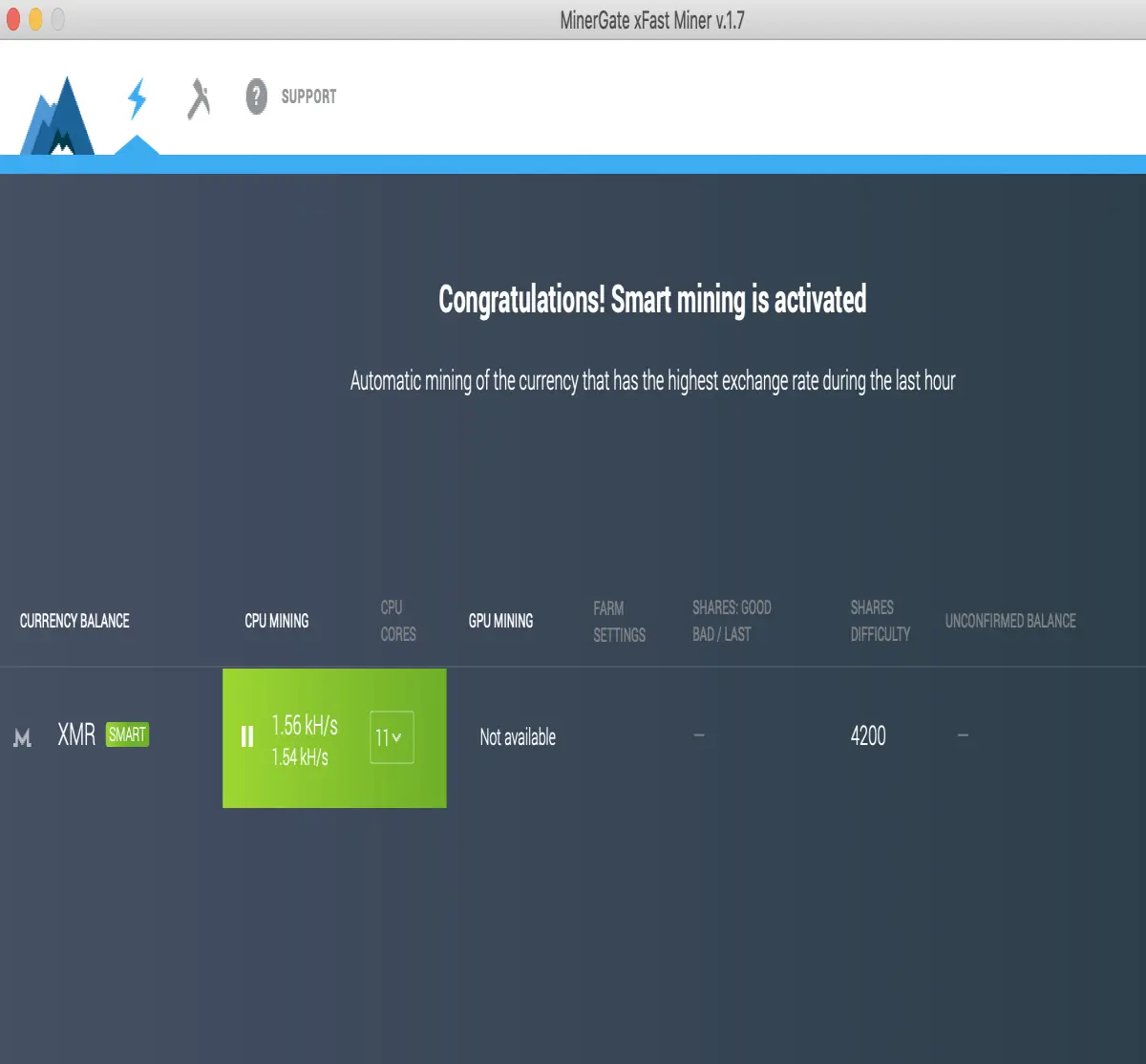1146x1064 pixels.
Task: Click the 'Congratulations! Smart mining is activated' heading
Action: click(652, 300)
